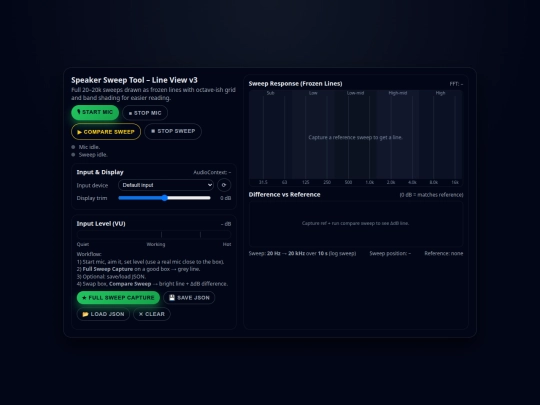This screenshot has height=405, width=540.
Task: Click the Input Level VU meter bar
Action: 154,235
